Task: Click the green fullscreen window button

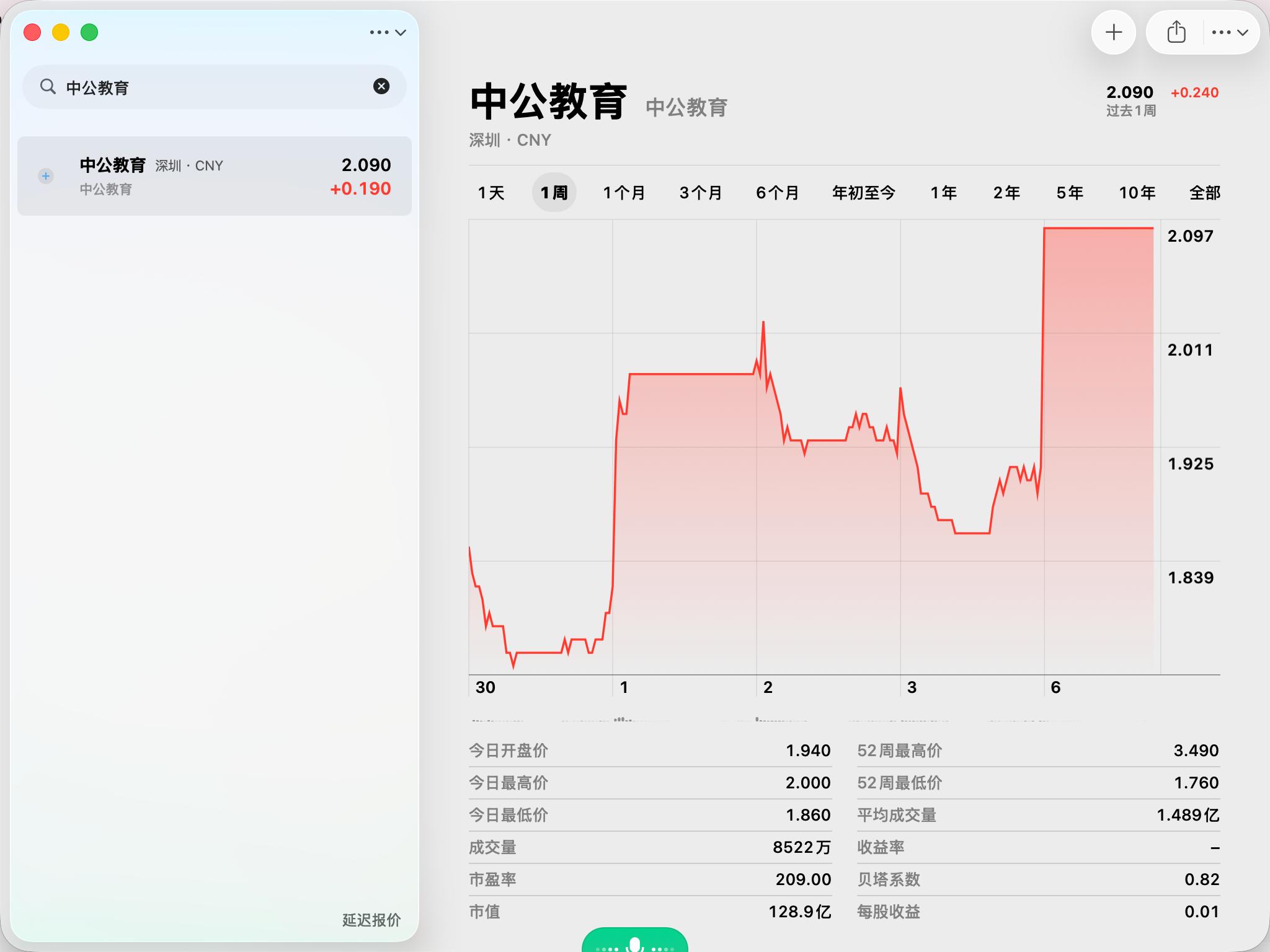Action: tap(89, 32)
